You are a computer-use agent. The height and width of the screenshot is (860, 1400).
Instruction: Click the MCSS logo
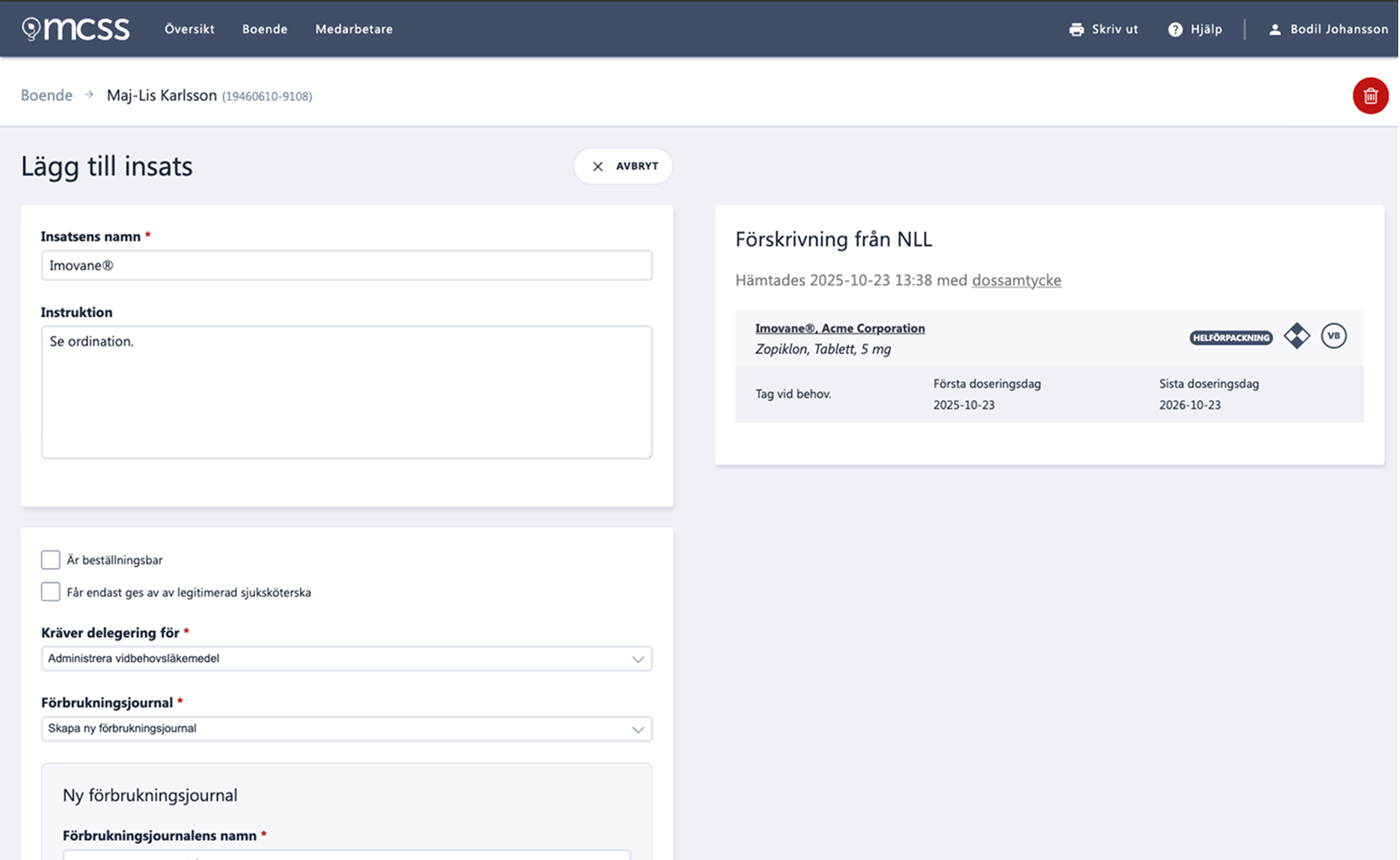coord(76,29)
